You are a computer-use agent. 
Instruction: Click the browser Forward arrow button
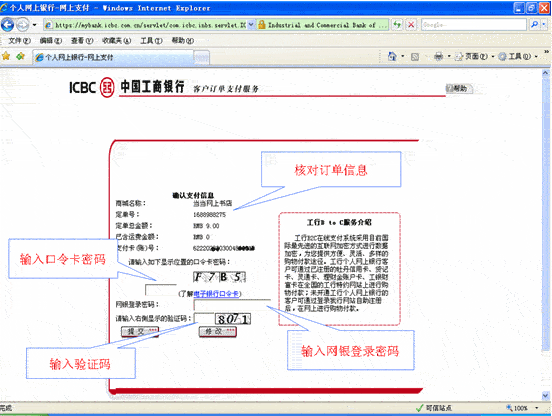tap(23, 25)
